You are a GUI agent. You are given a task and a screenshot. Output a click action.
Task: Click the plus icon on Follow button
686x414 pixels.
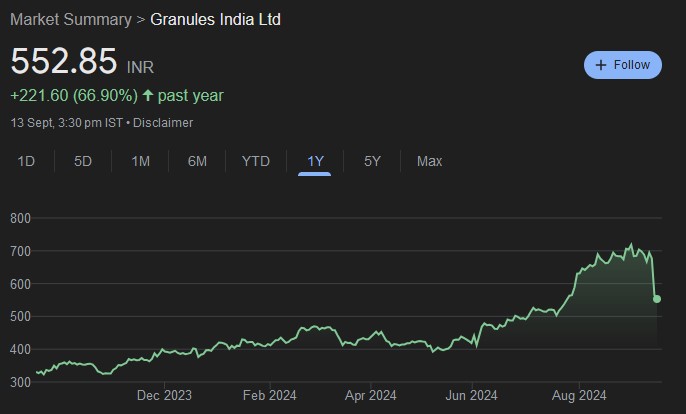[x=601, y=65]
